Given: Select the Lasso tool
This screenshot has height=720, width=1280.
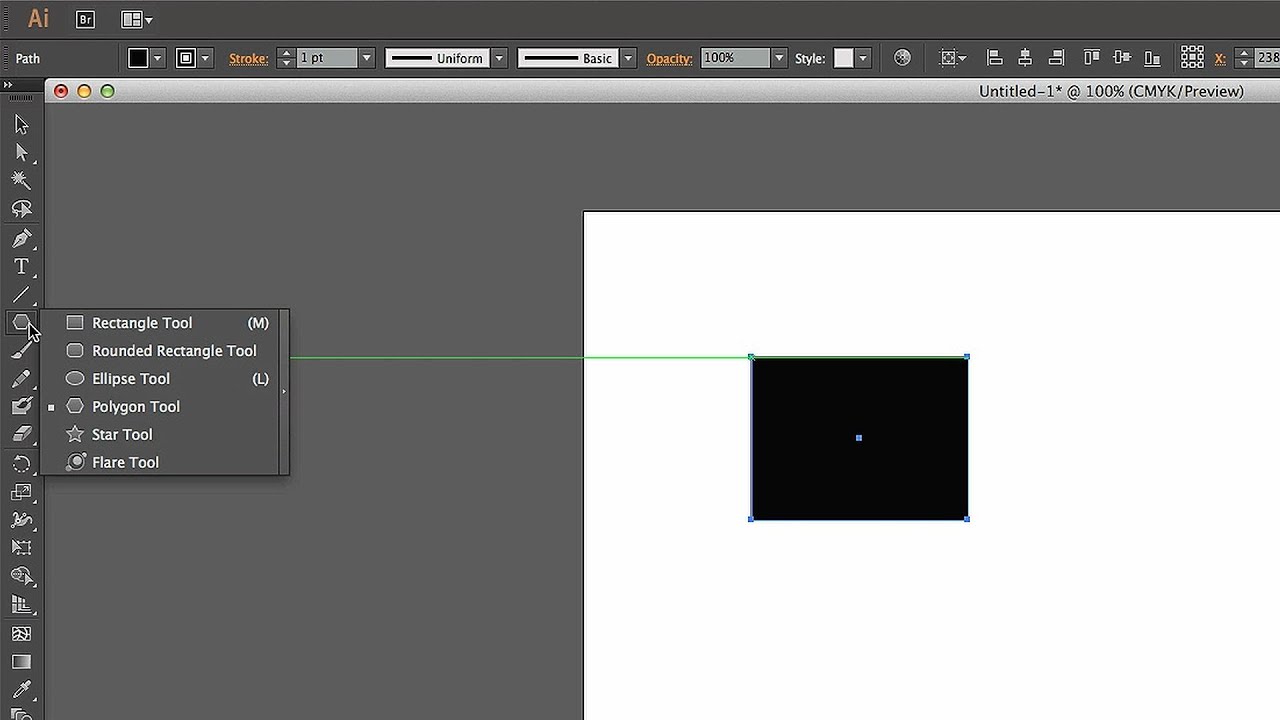Looking at the screenshot, I should point(21,209).
